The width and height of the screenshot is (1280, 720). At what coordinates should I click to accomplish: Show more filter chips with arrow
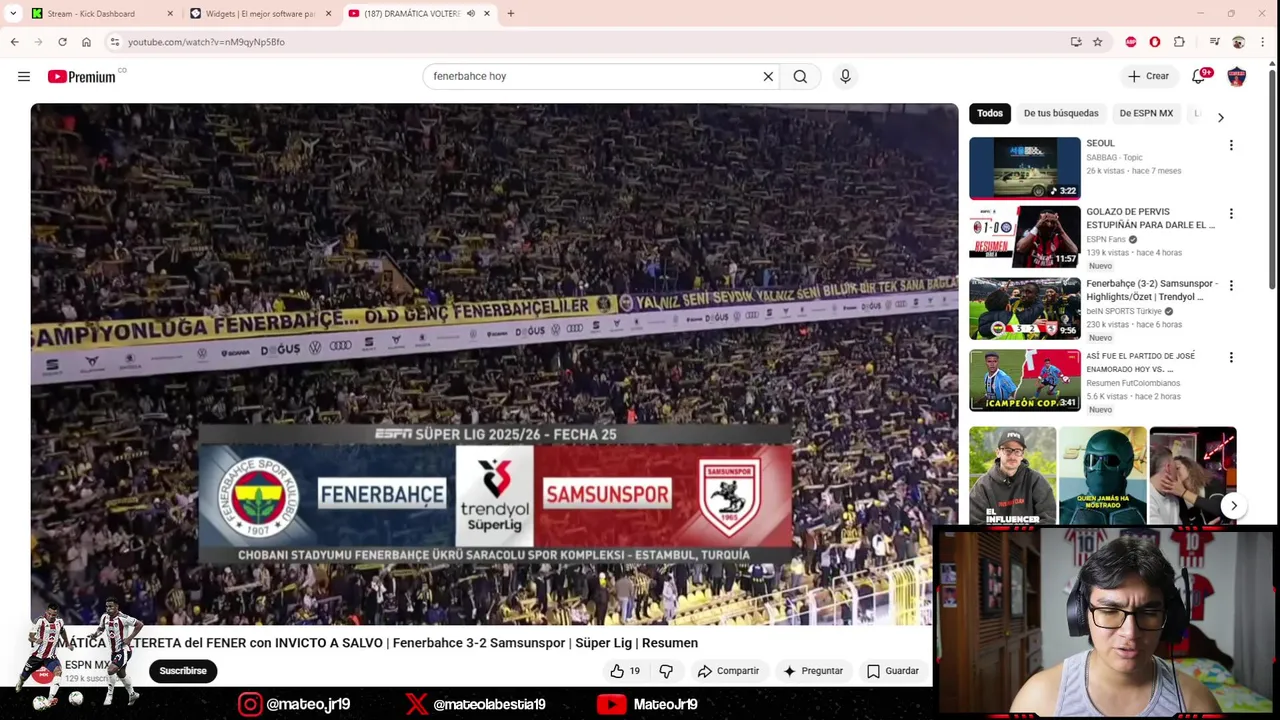click(1220, 118)
